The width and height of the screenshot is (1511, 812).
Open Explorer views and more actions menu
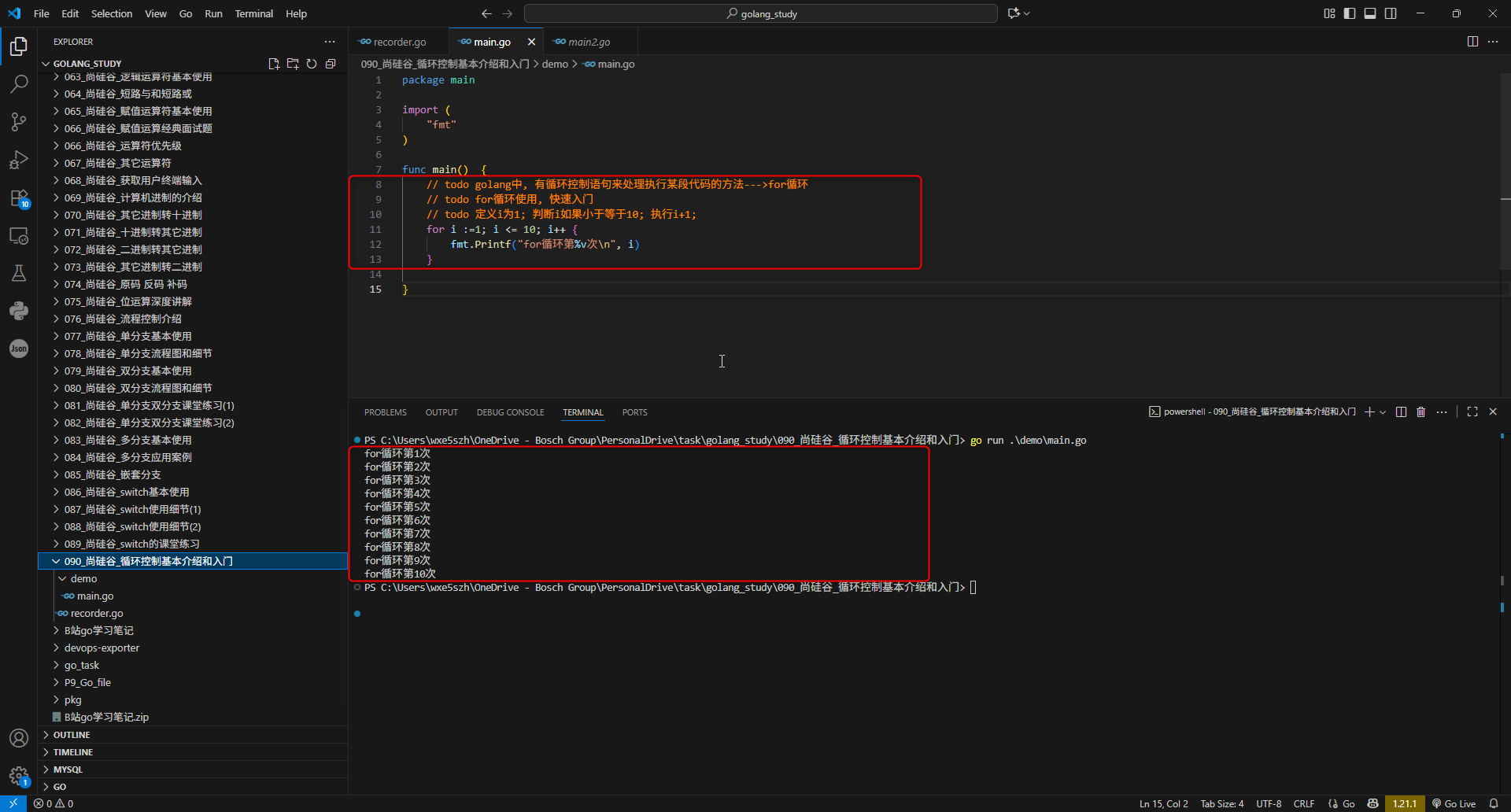[x=330, y=42]
